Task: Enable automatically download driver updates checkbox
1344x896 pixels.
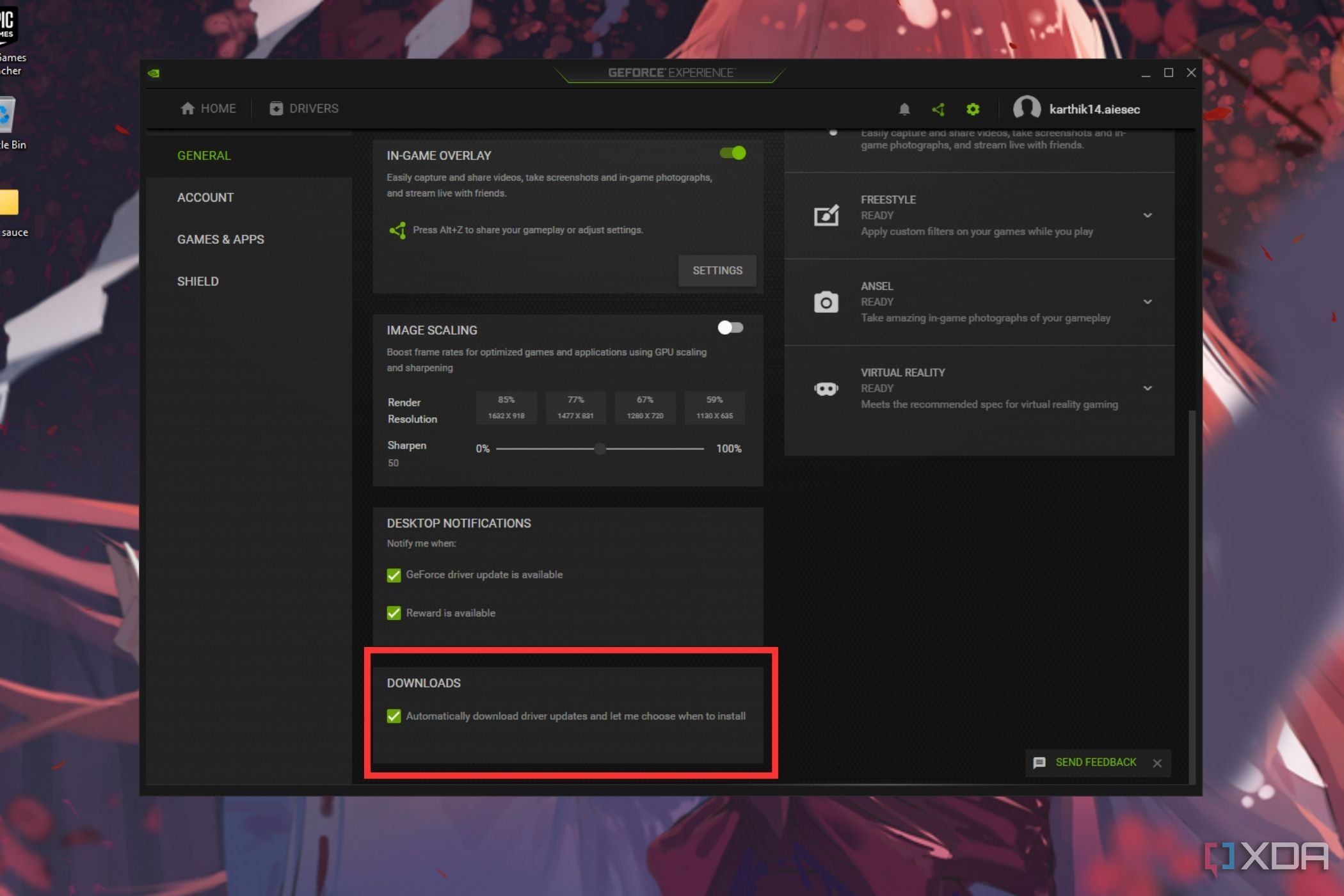Action: tap(393, 716)
